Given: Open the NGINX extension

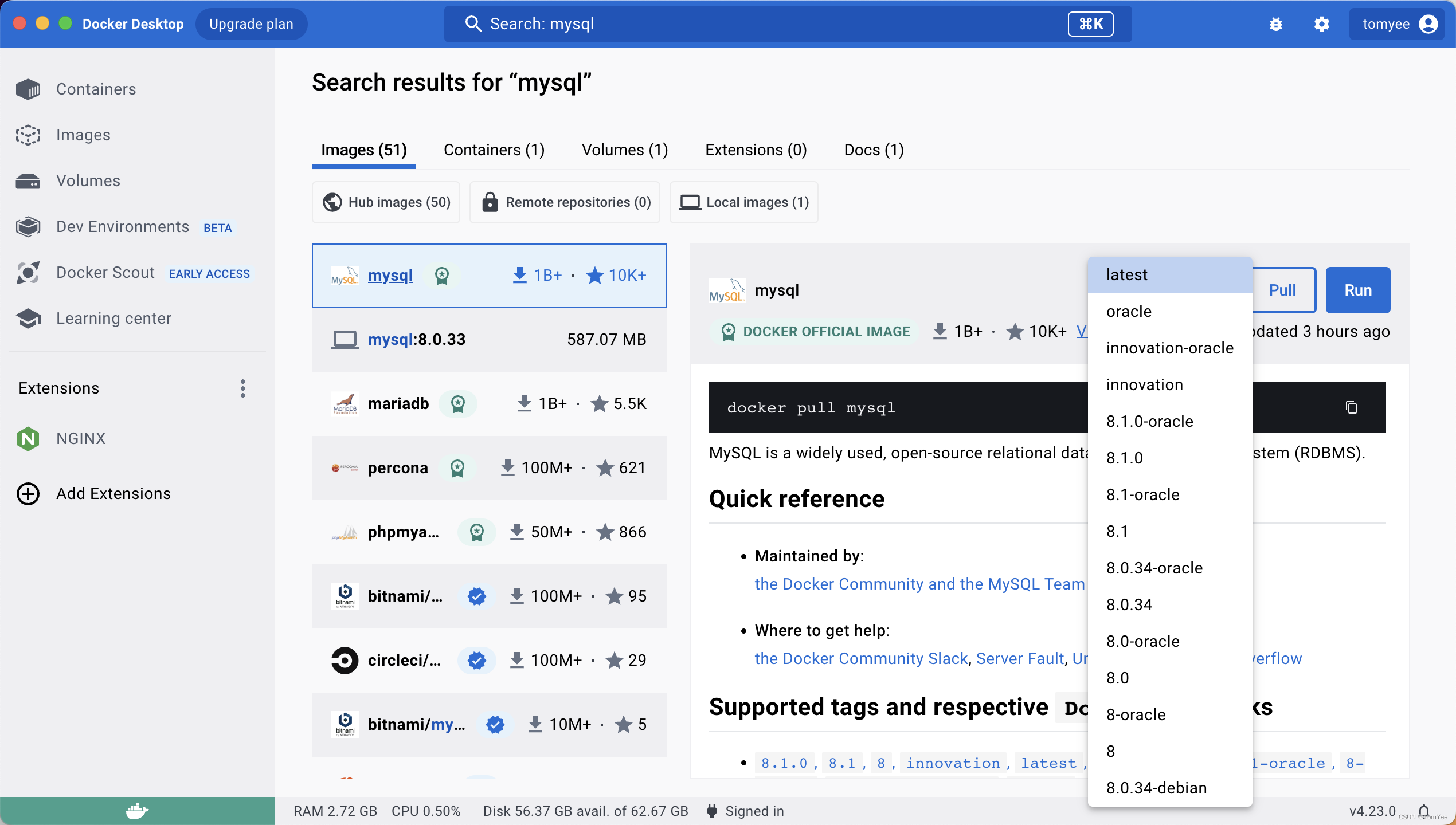Looking at the screenshot, I should [138, 438].
